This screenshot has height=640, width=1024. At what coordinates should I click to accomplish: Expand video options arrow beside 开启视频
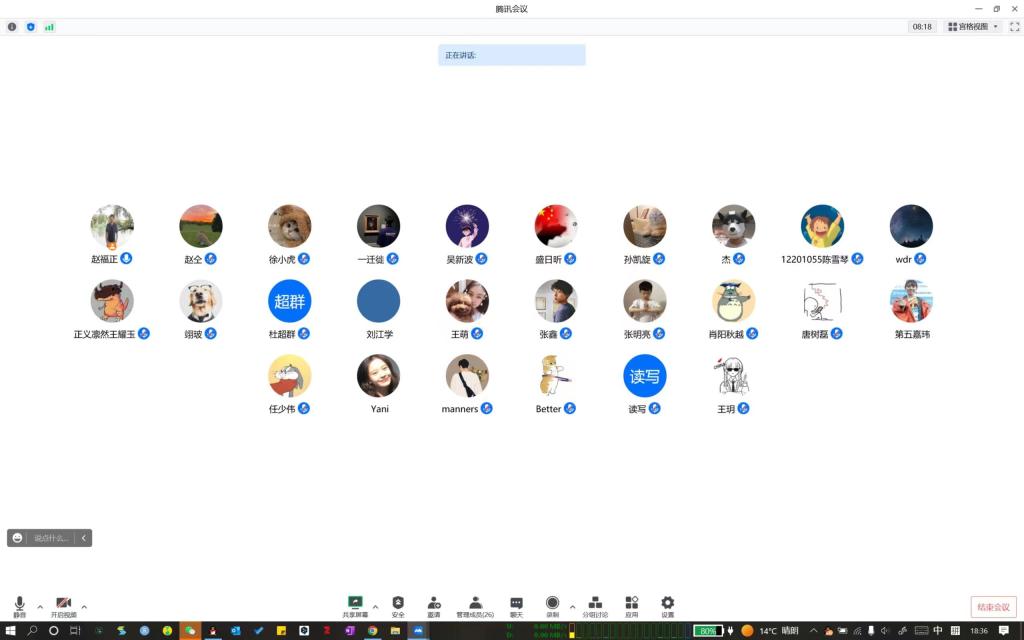coord(84,606)
